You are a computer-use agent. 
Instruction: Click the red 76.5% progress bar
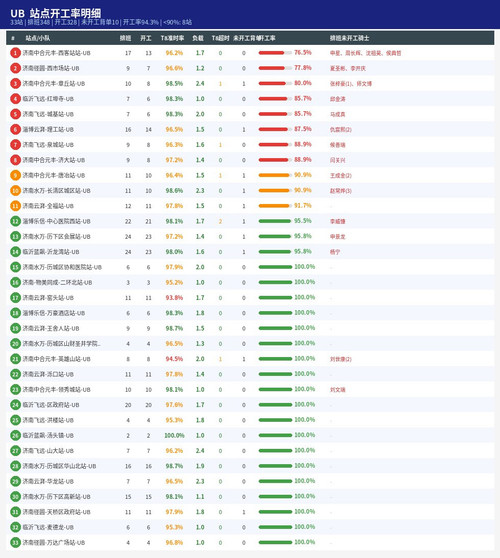pos(275,53)
